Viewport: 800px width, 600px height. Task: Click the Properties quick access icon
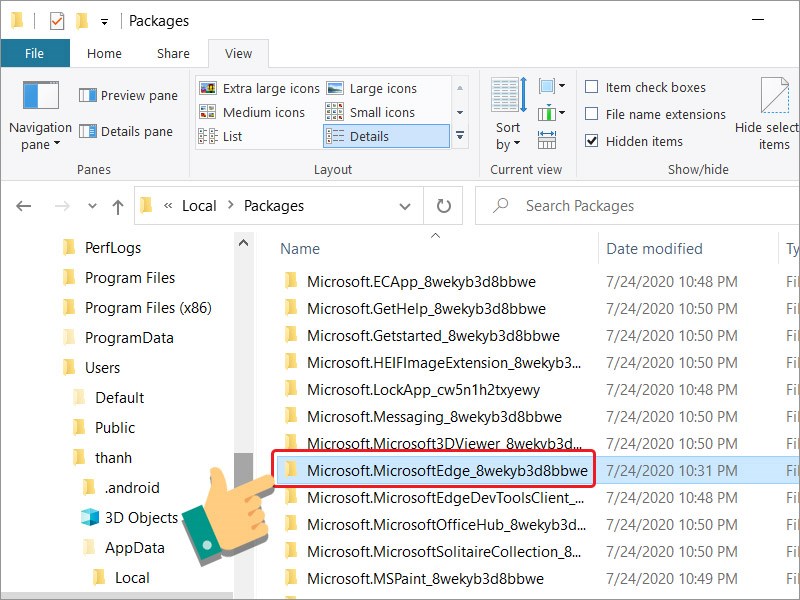coord(57,21)
